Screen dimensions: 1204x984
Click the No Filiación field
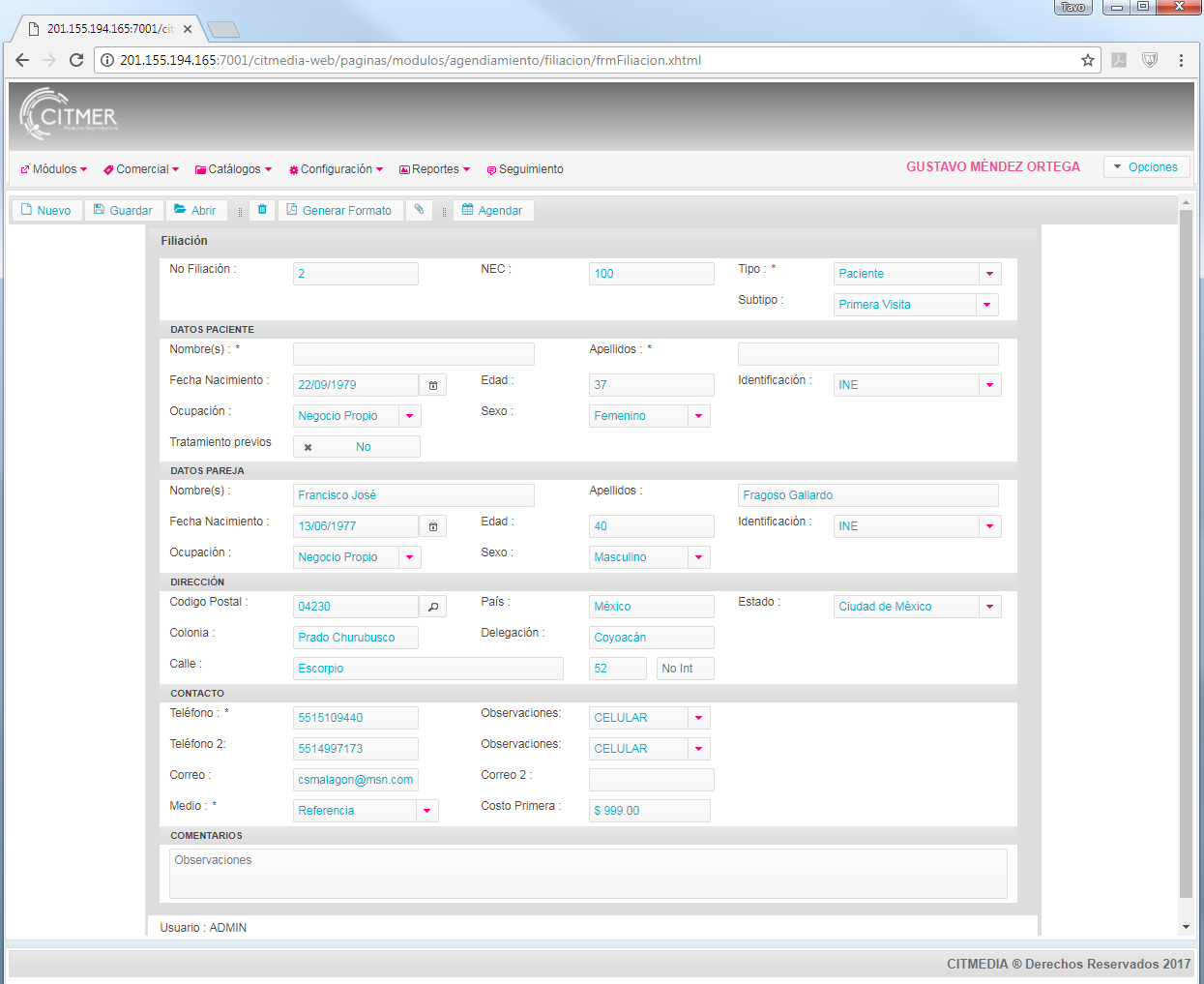pos(356,274)
